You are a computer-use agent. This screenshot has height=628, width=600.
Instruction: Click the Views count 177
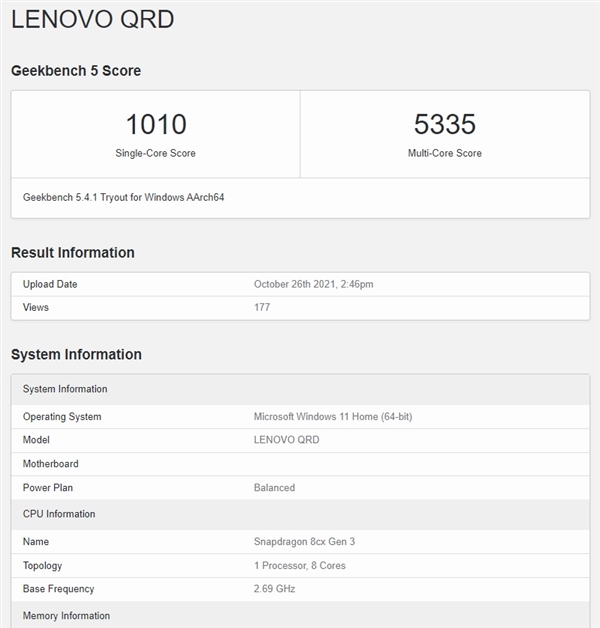(x=262, y=307)
